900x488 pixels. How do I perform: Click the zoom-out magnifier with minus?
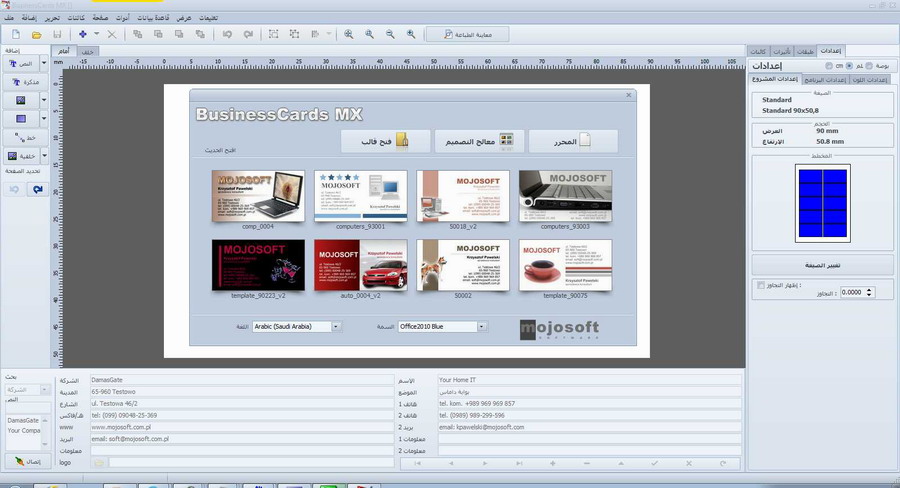click(x=390, y=34)
